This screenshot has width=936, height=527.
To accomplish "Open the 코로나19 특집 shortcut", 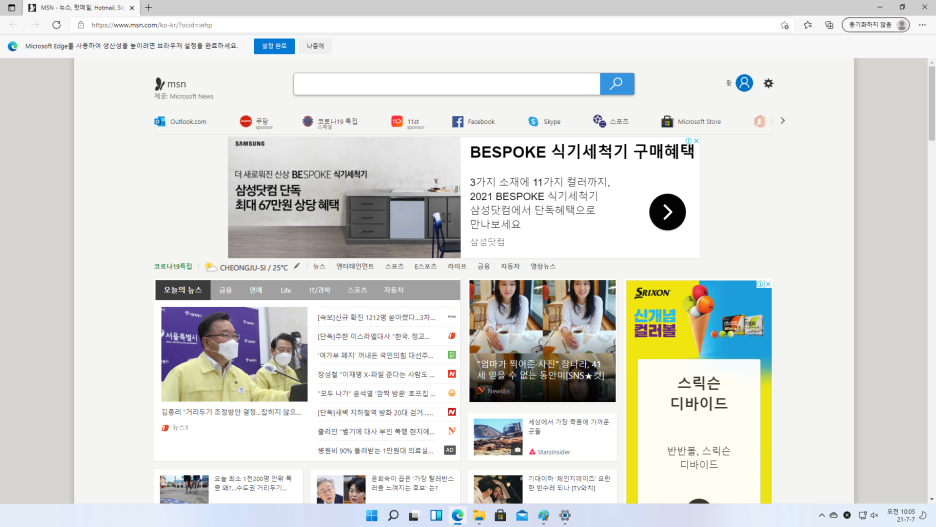I will click(x=330, y=122).
